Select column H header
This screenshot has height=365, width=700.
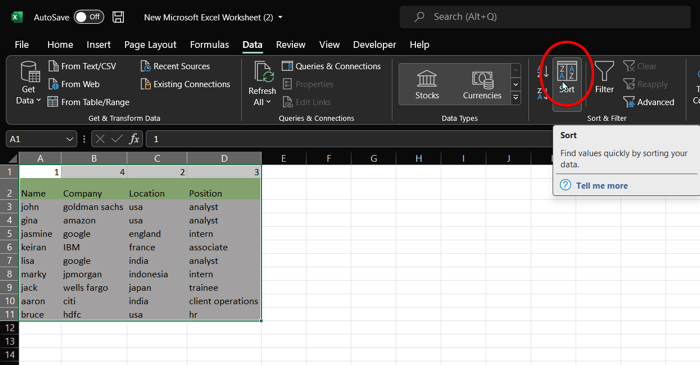418,158
